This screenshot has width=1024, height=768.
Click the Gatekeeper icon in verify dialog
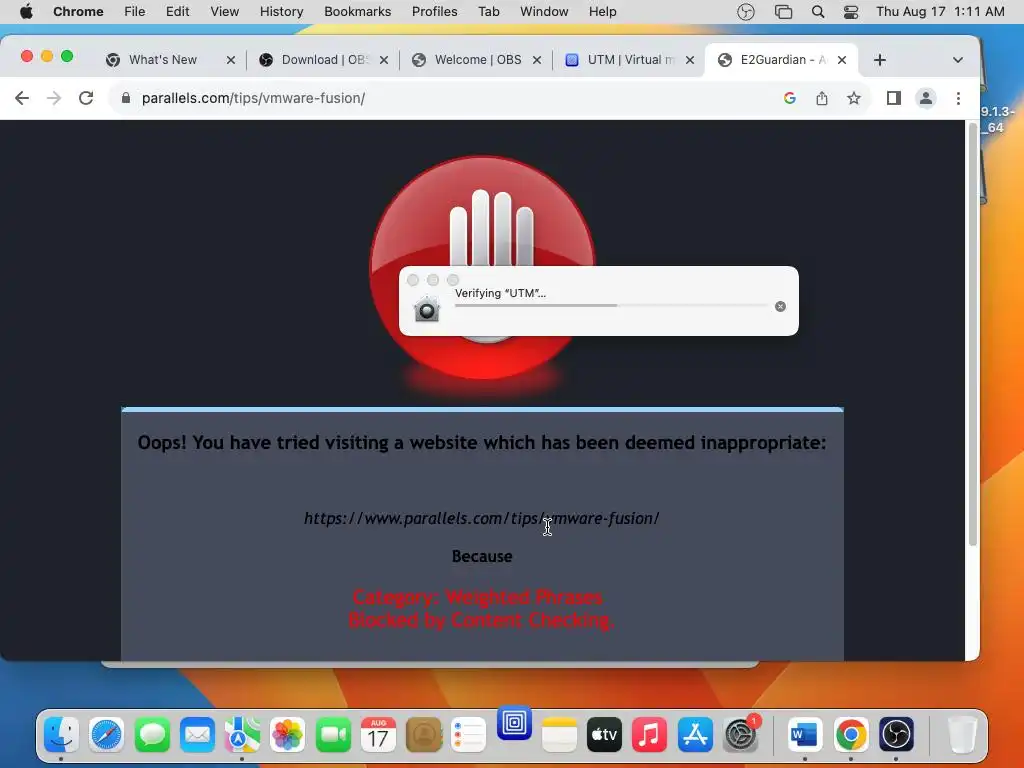[427, 308]
